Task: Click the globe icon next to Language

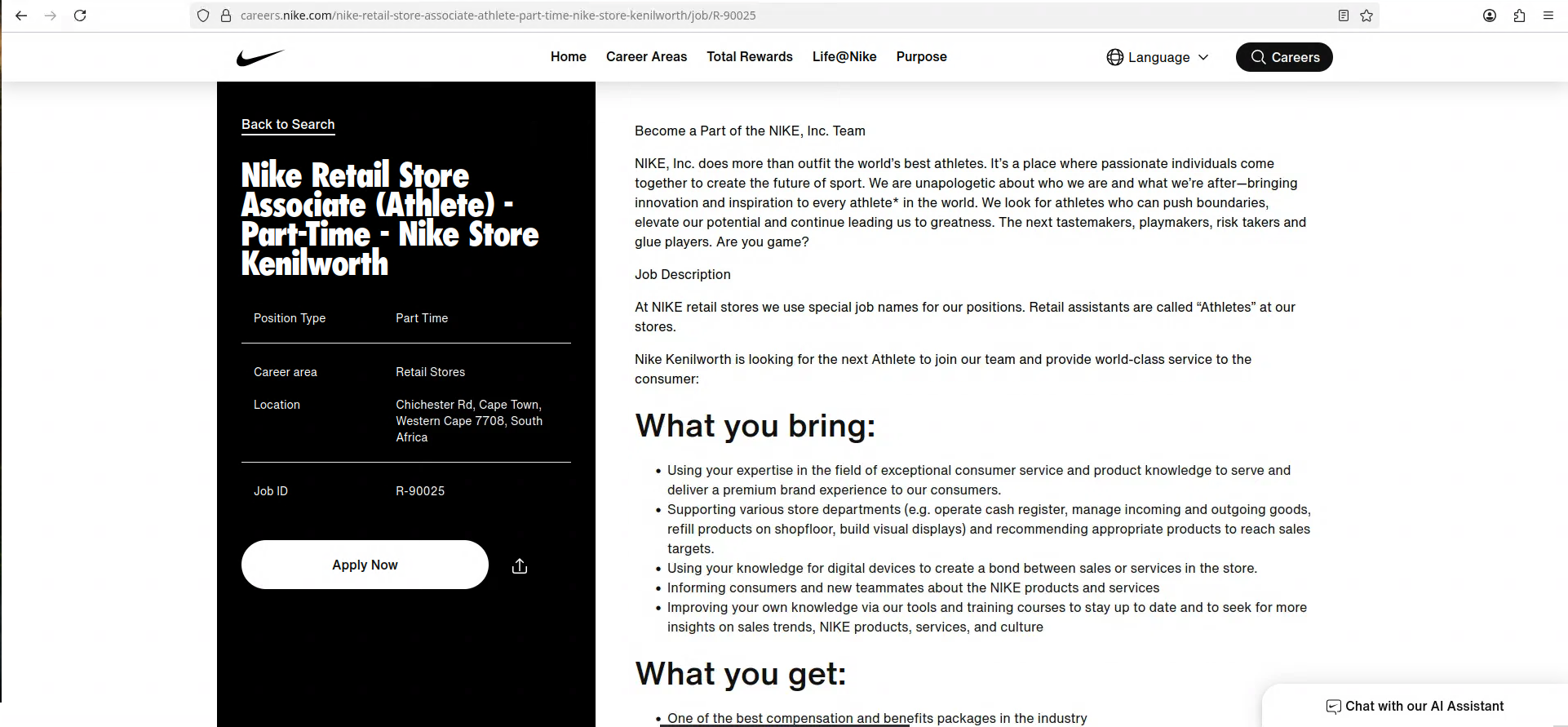Action: point(1115,57)
